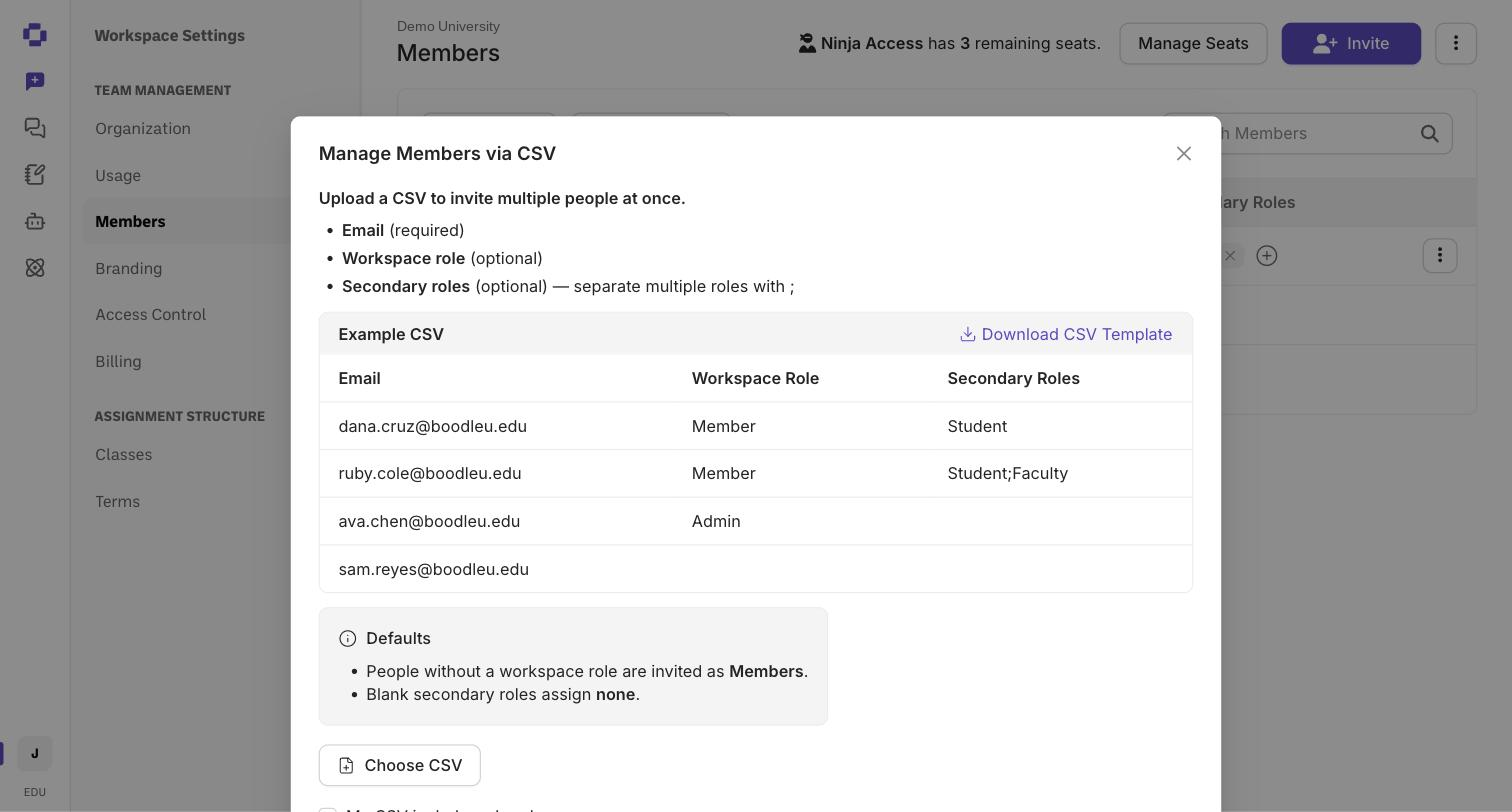Click the info icon beside Defaults

coord(348,638)
